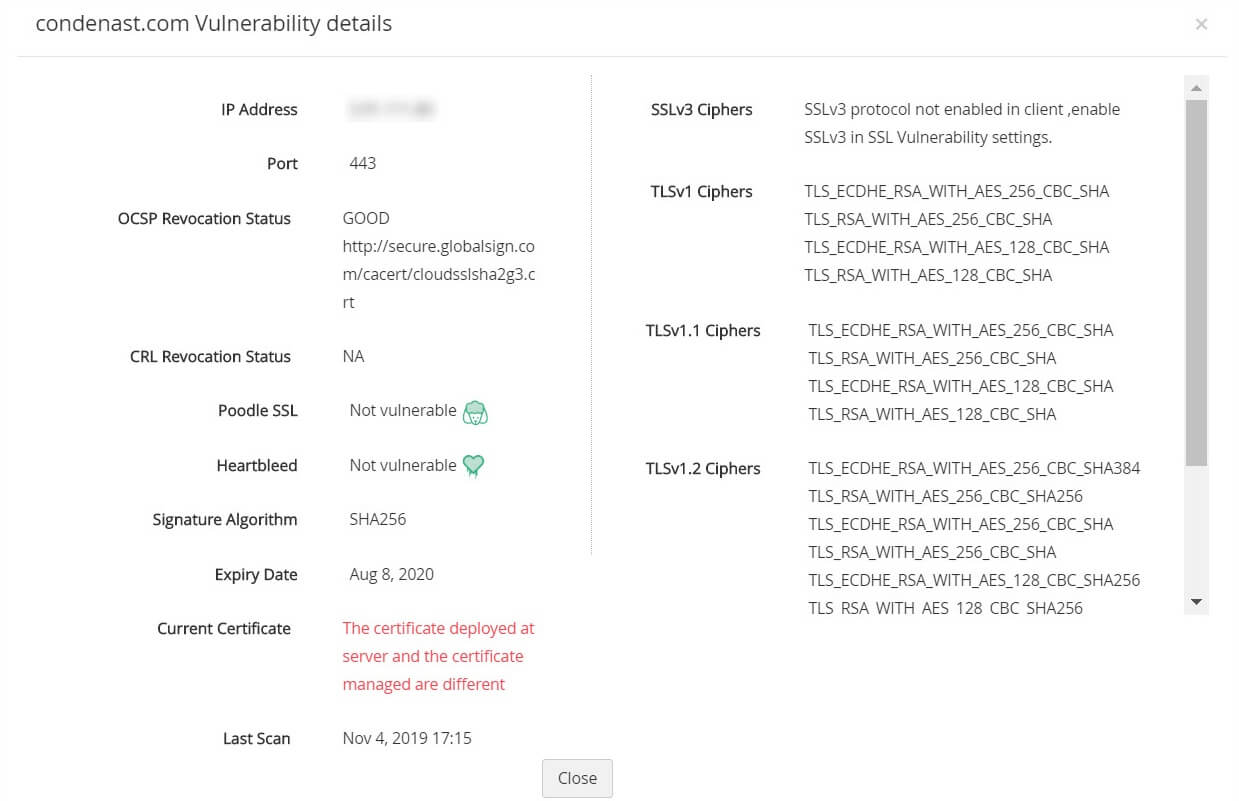Viewport: 1239px width, 801px height.
Task: Select the TLSv1.1 Ciphers heading
Action: coord(703,331)
